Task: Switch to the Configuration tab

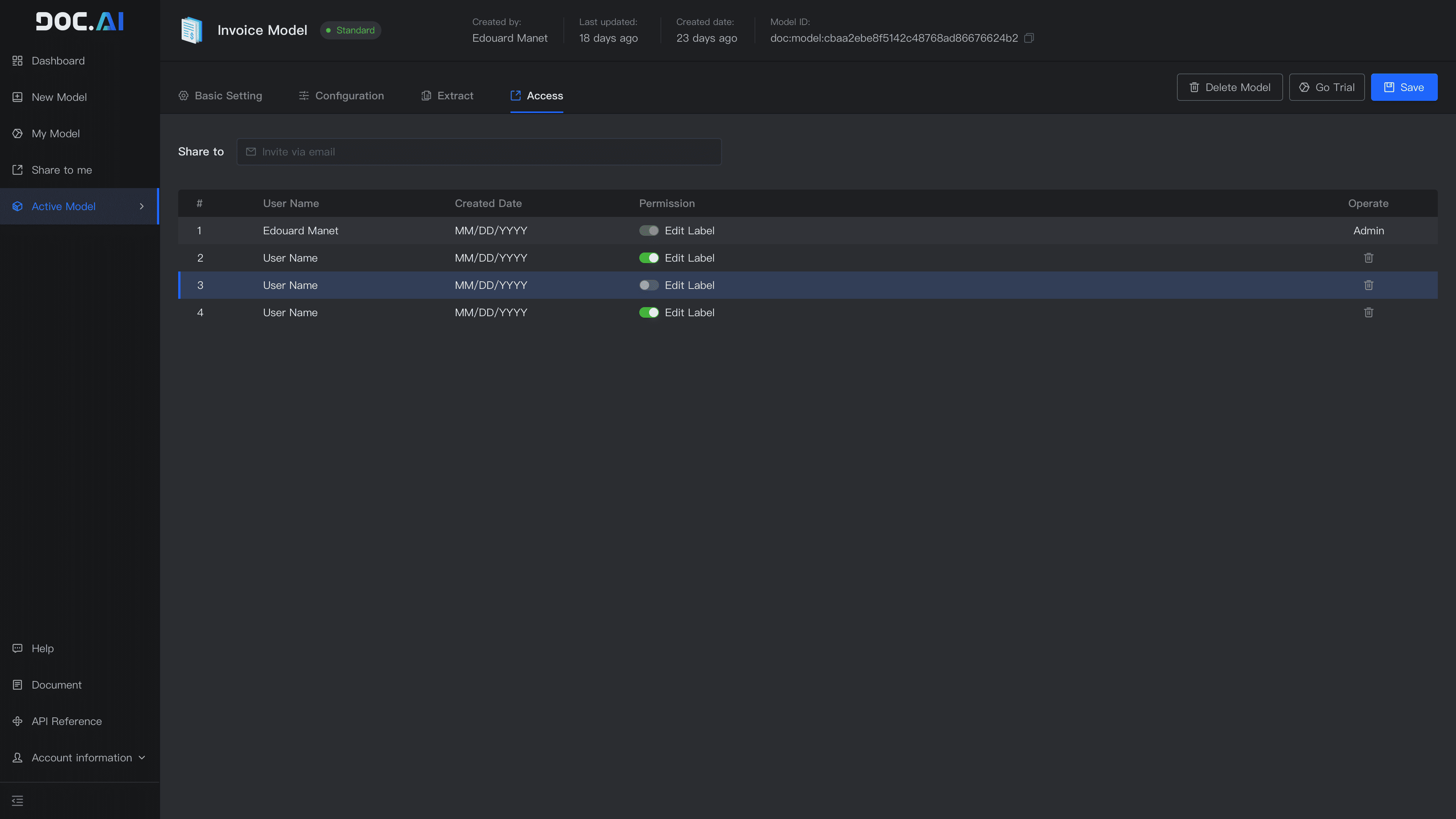Action: click(x=341, y=96)
